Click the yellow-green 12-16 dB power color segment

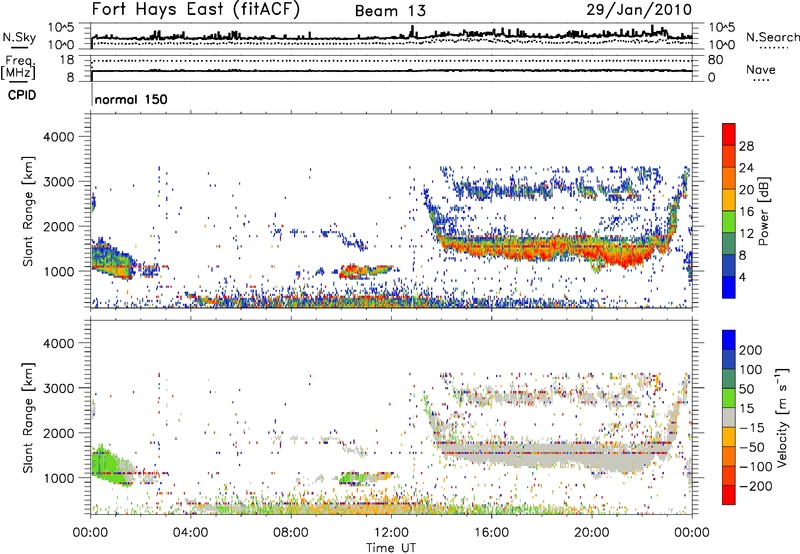[x=729, y=222]
